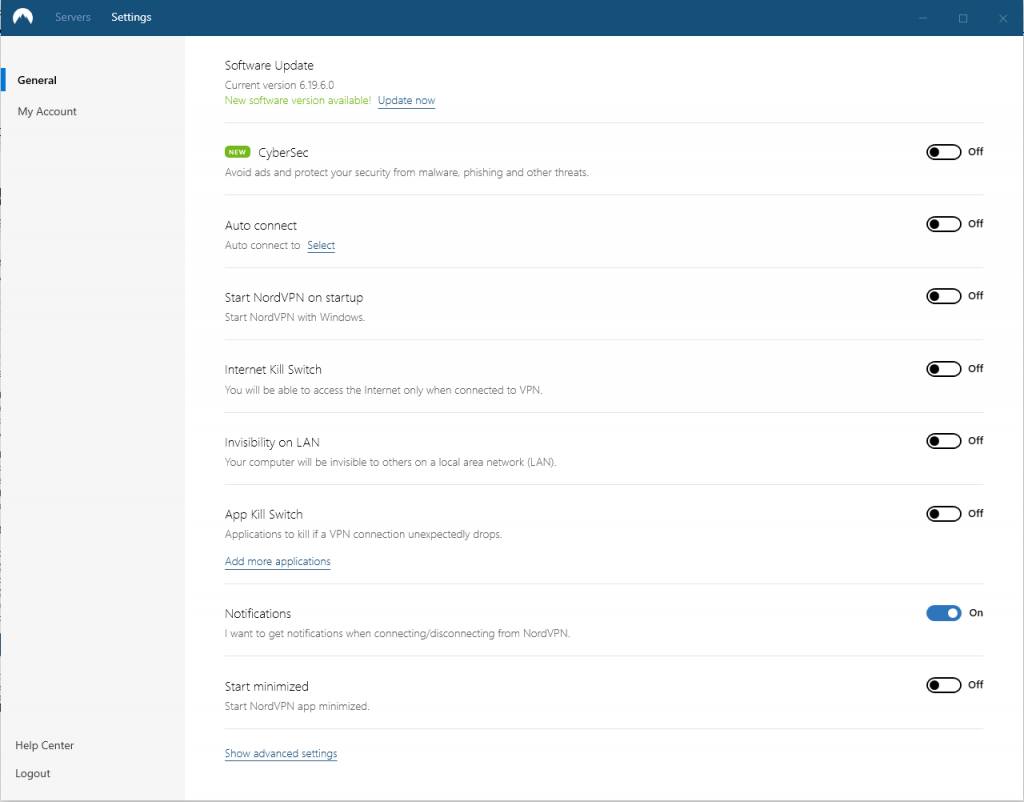Enable the App Kill Switch toggle

pos(943,514)
